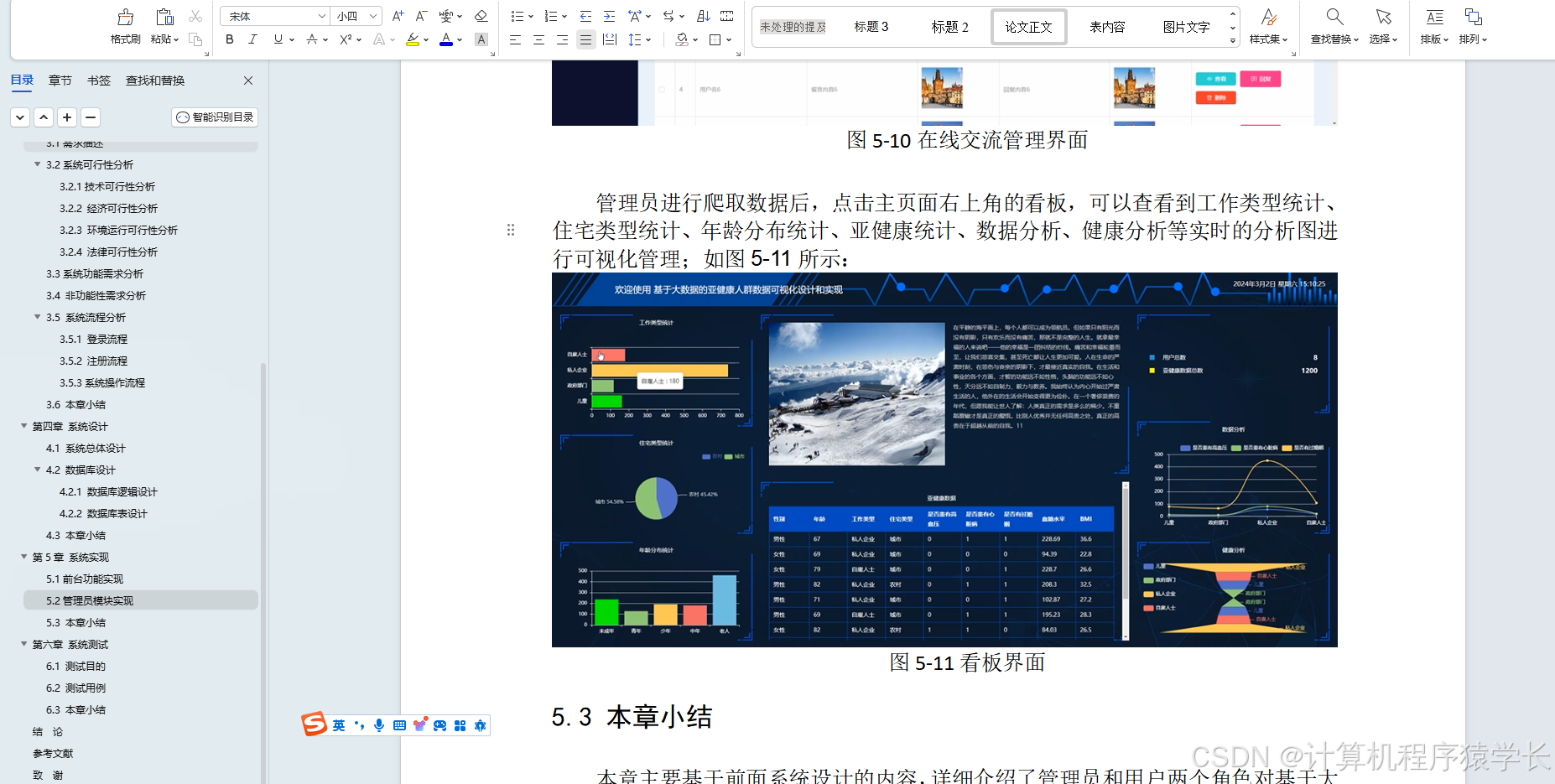Click the phonetic guide (wén) icon
The width and height of the screenshot is (1555, 784).
tap(445, 16)
